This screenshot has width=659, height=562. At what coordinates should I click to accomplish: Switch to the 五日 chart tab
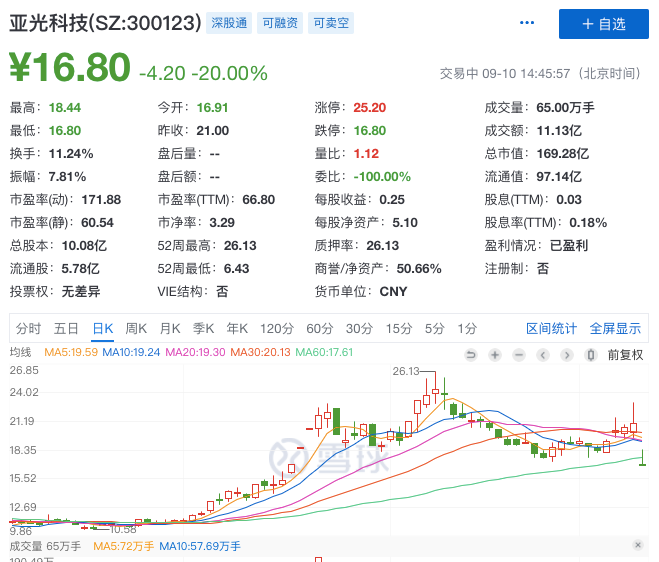pyautogui.click(x=66, y=328)
